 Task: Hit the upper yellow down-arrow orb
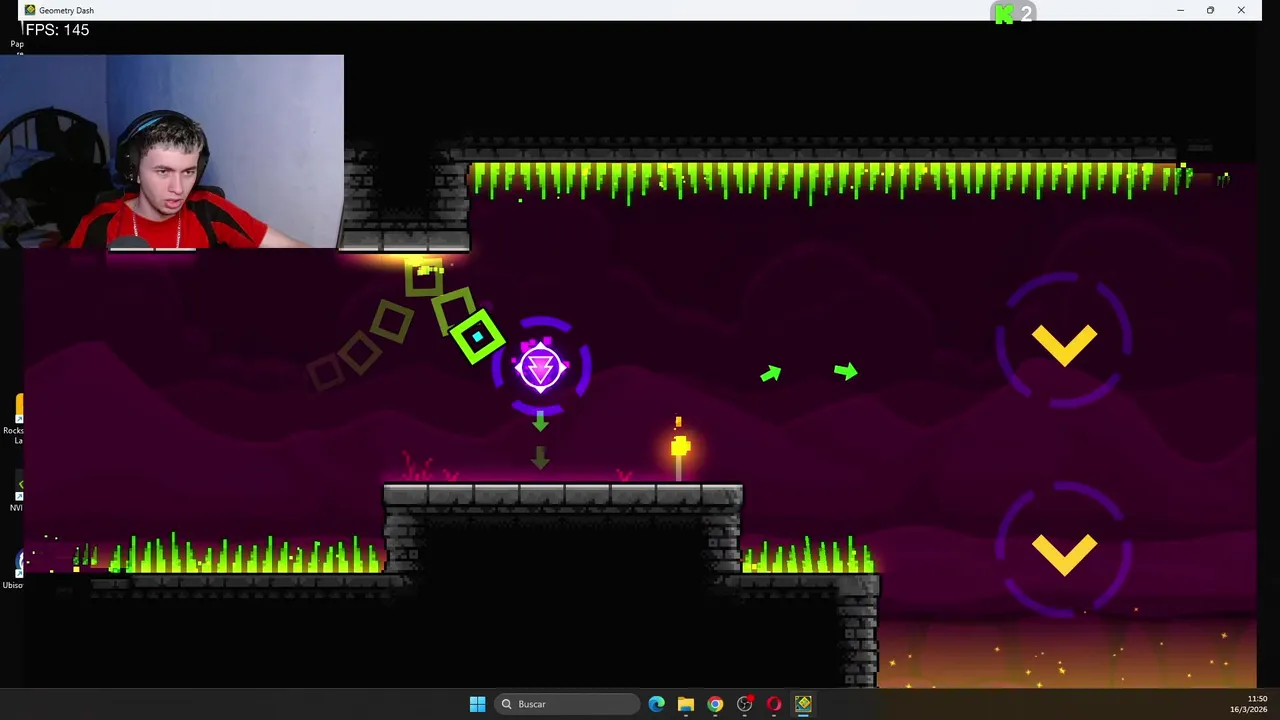pyautogui.click(x=1064, y=344)
